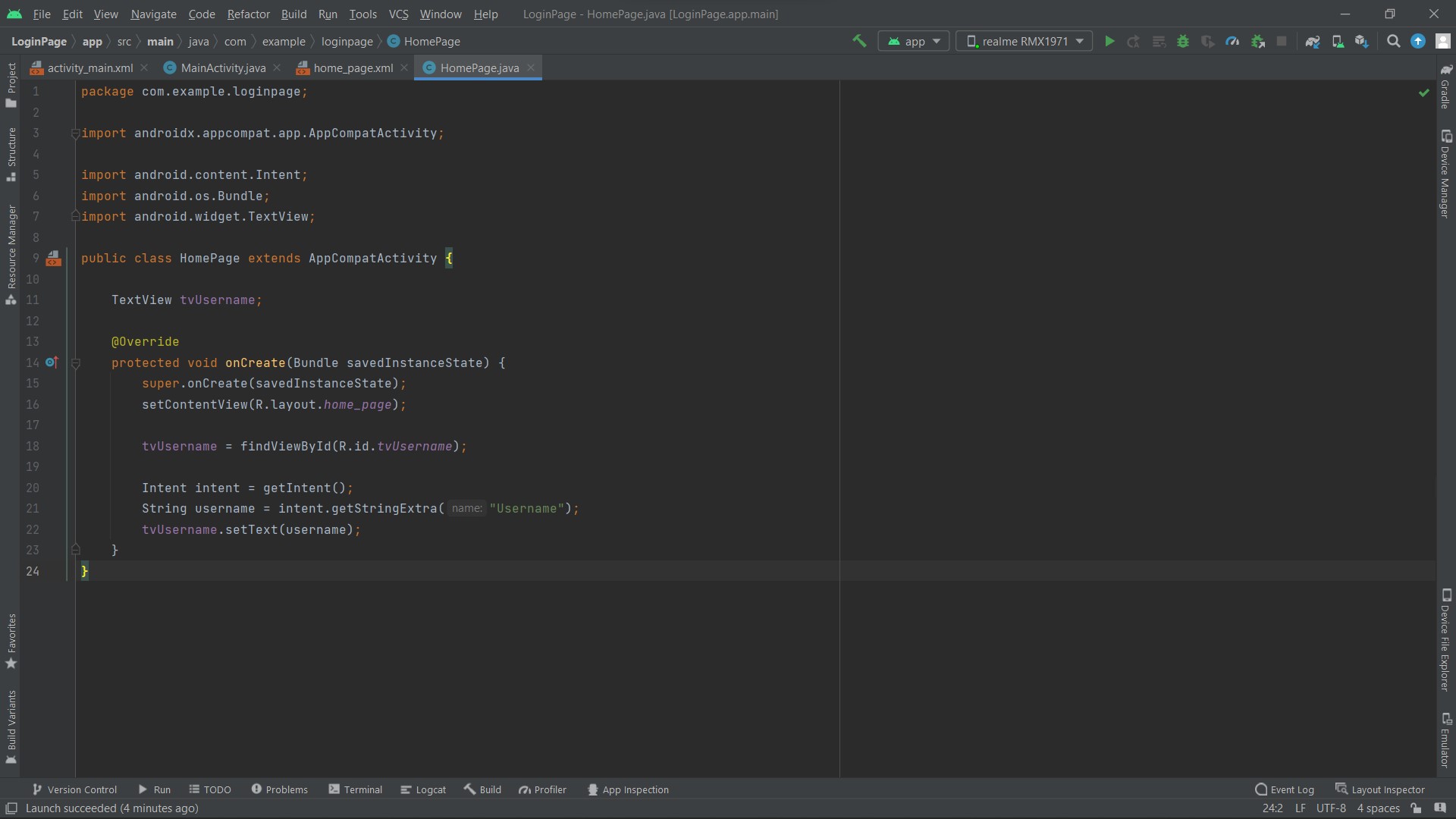Click the Search Everywhere magnifier
This screenshot has width=1456, height=819.
(x=1393, y=41)
